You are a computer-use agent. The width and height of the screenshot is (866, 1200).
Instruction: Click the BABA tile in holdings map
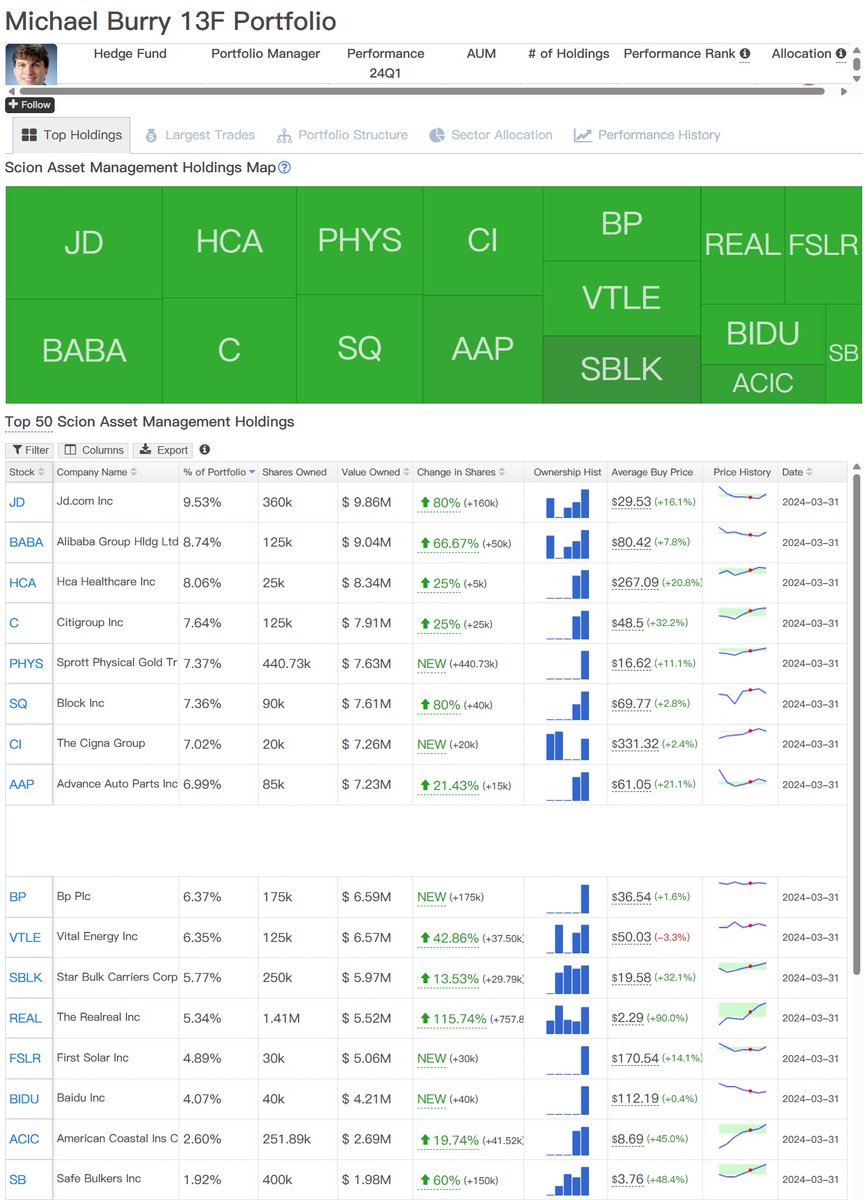[84, 351]
